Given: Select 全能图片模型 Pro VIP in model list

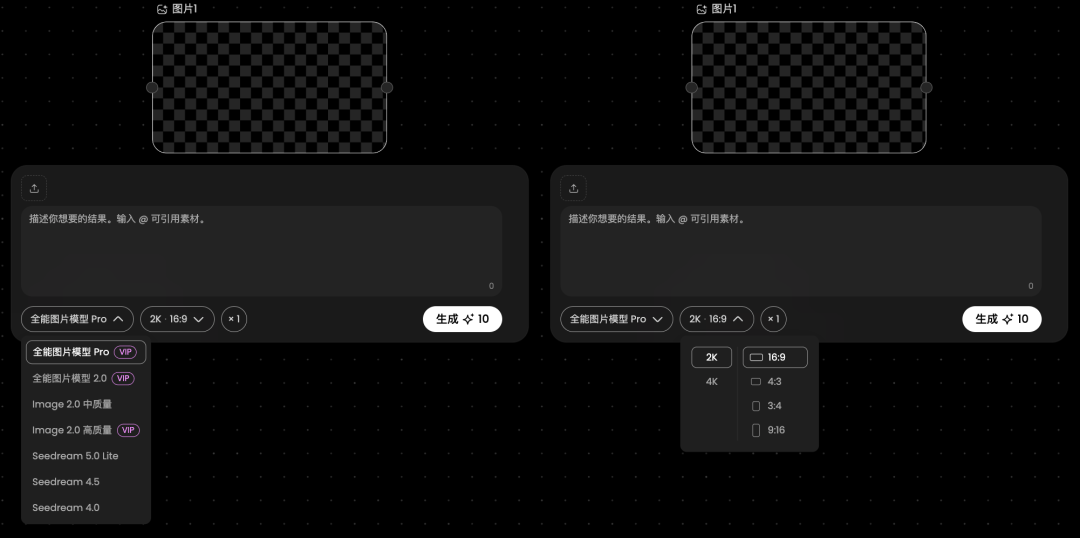Looking at the screenshot, I should pyautogui.click(x=86, y=352).
